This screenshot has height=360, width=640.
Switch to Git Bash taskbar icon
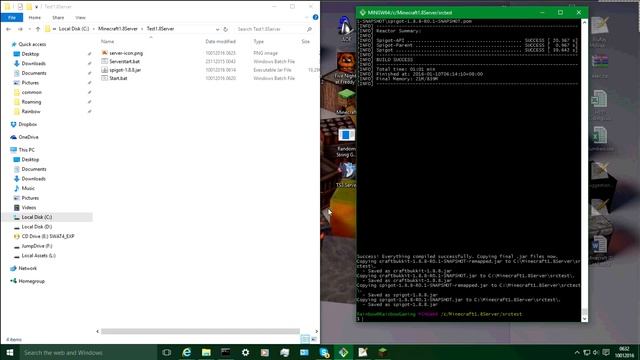point(344,352)
